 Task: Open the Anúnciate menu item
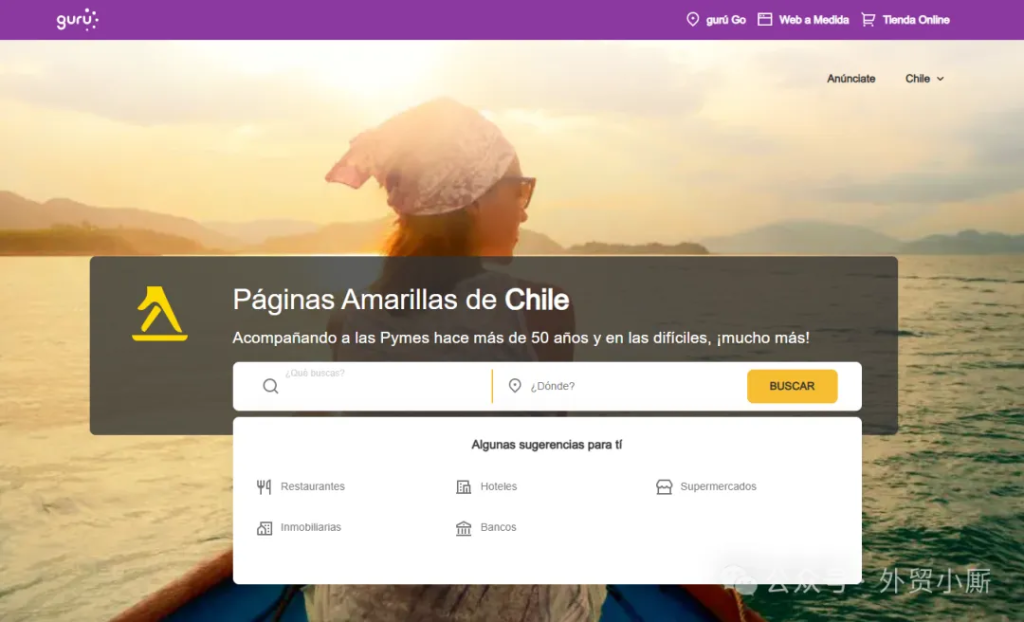tap(851, 78)
